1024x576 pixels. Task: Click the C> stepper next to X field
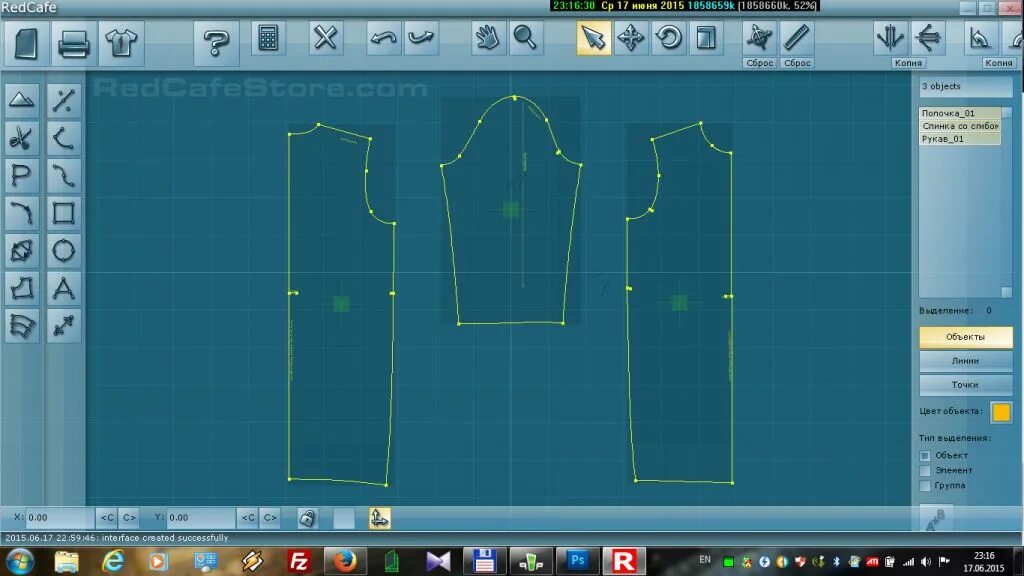tap(129, 518)
